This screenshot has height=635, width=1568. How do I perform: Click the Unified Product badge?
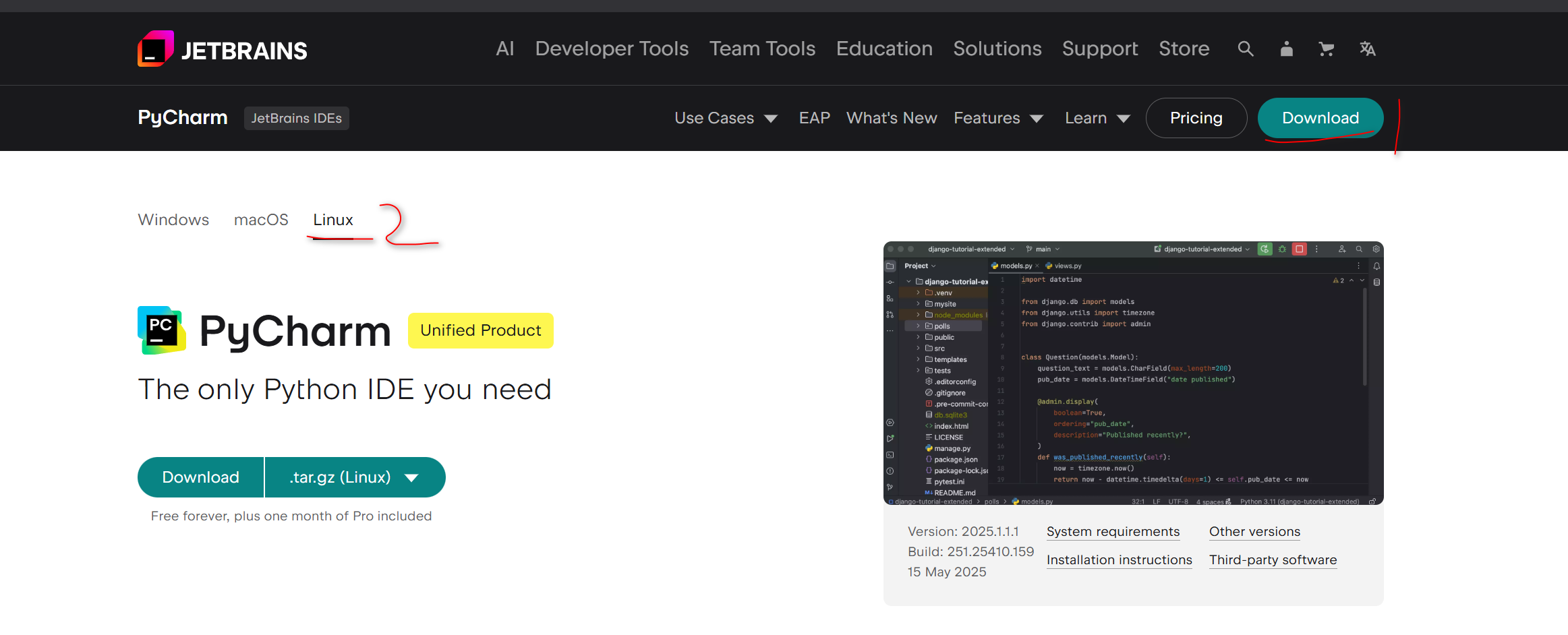click(481, 330)
